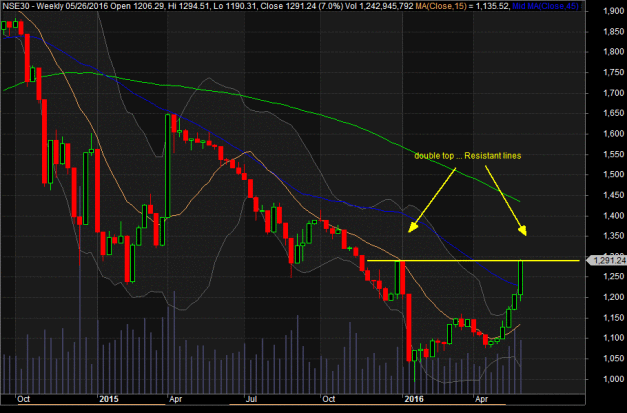Click the 2015 label on the time axis

pos(109,399)
